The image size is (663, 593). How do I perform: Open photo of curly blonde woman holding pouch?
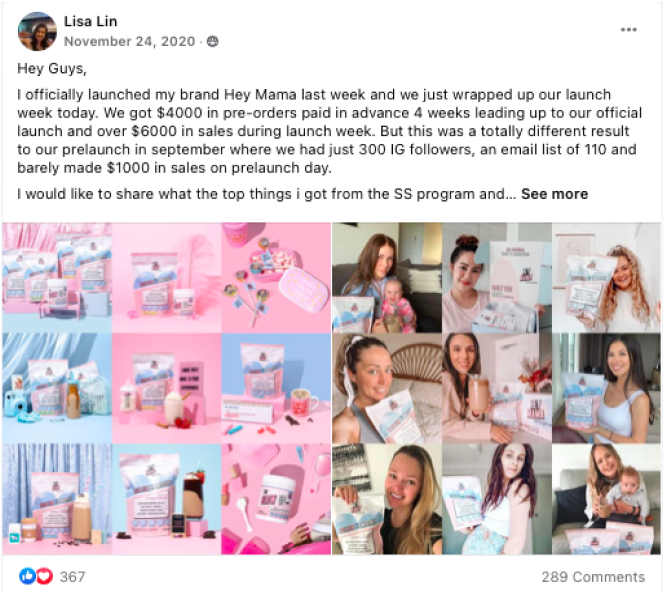pos(606,277)
